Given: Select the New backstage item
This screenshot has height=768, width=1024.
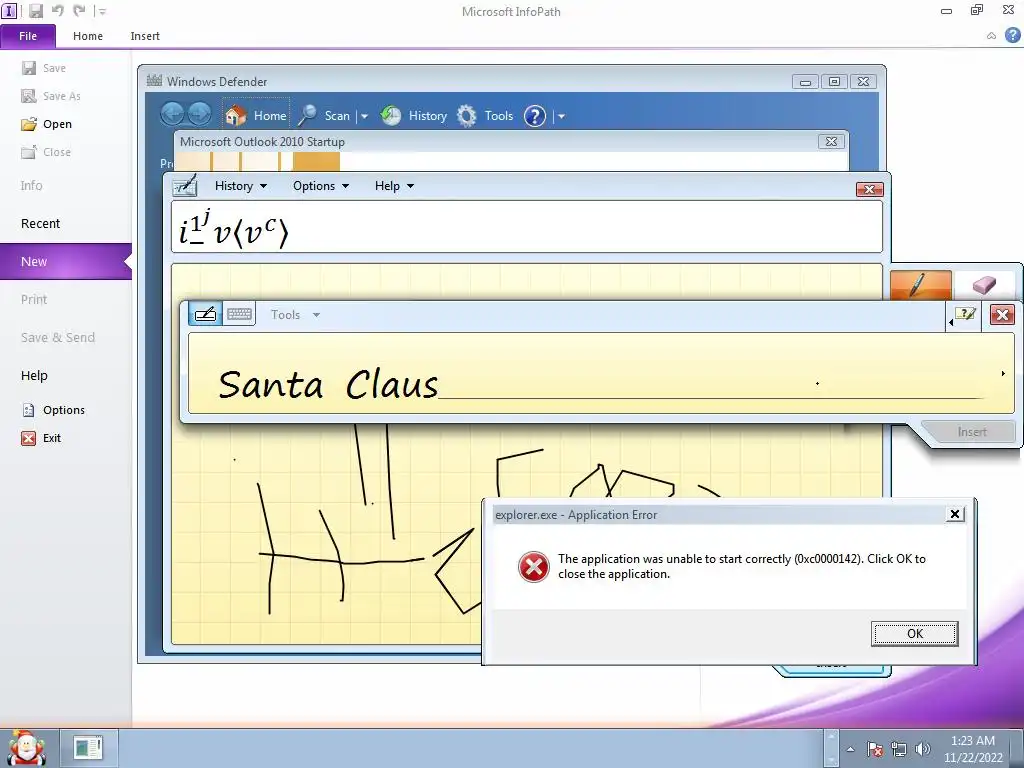Looking at the screenshot, I should [65, 261].
